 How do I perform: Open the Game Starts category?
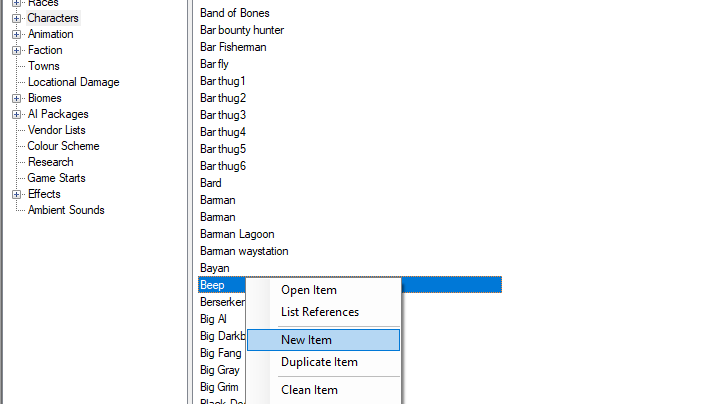coord(56,178)
